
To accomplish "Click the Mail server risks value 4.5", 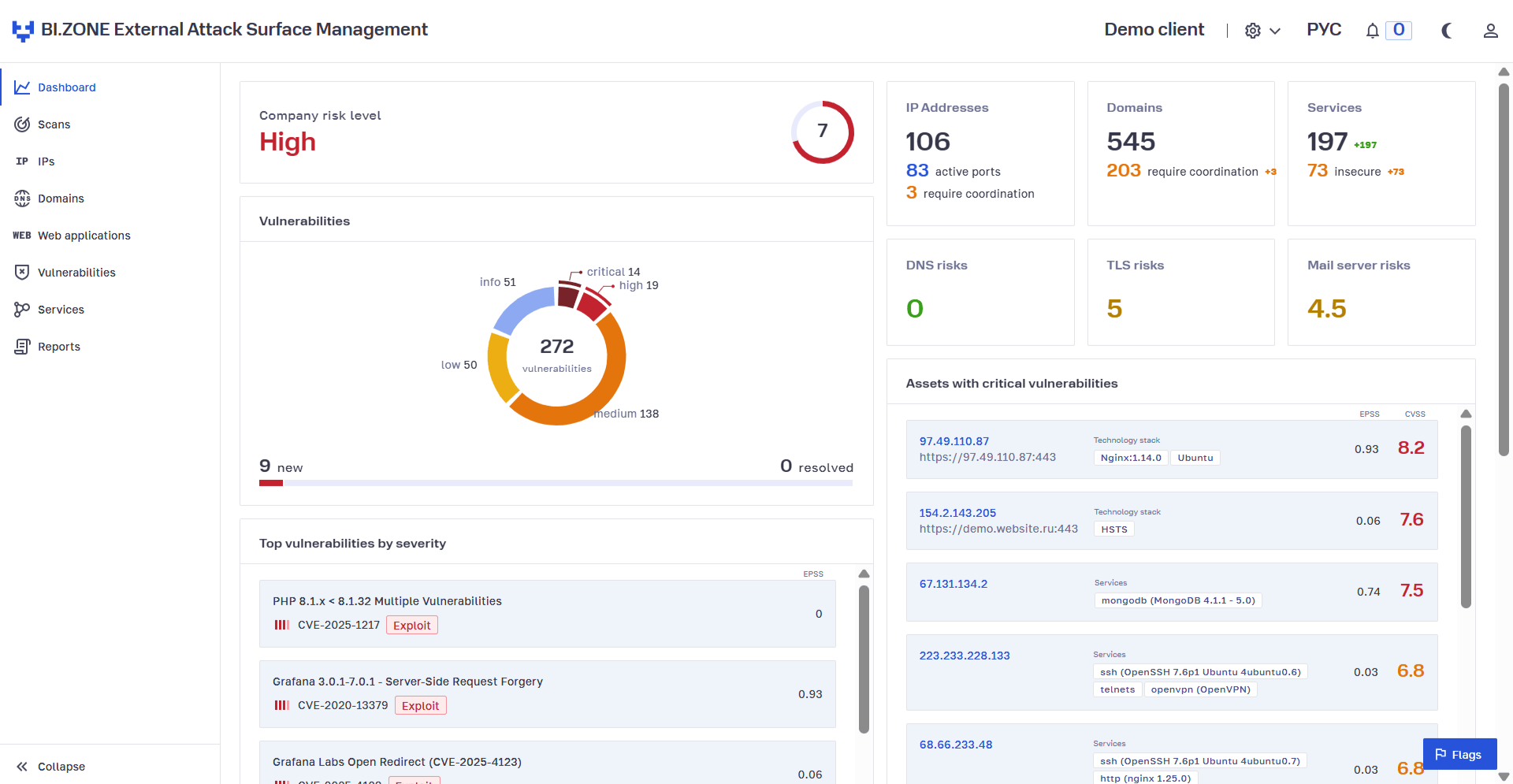I will (1327, 308).
